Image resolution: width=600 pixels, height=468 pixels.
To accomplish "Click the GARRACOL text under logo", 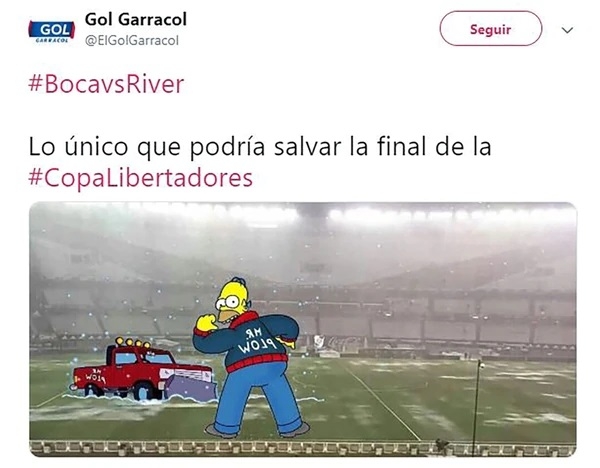I will coord(52,39).
